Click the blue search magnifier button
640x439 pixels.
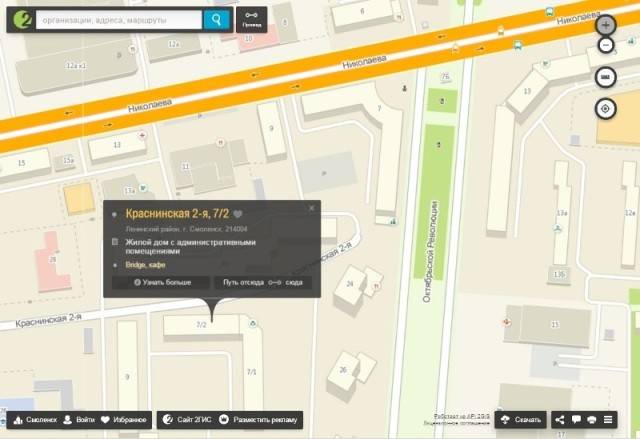coord(215,19)
